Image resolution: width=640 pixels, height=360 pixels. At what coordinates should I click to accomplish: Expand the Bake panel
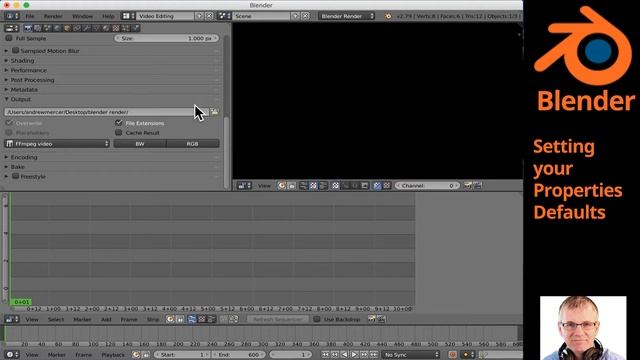(18, 167)
